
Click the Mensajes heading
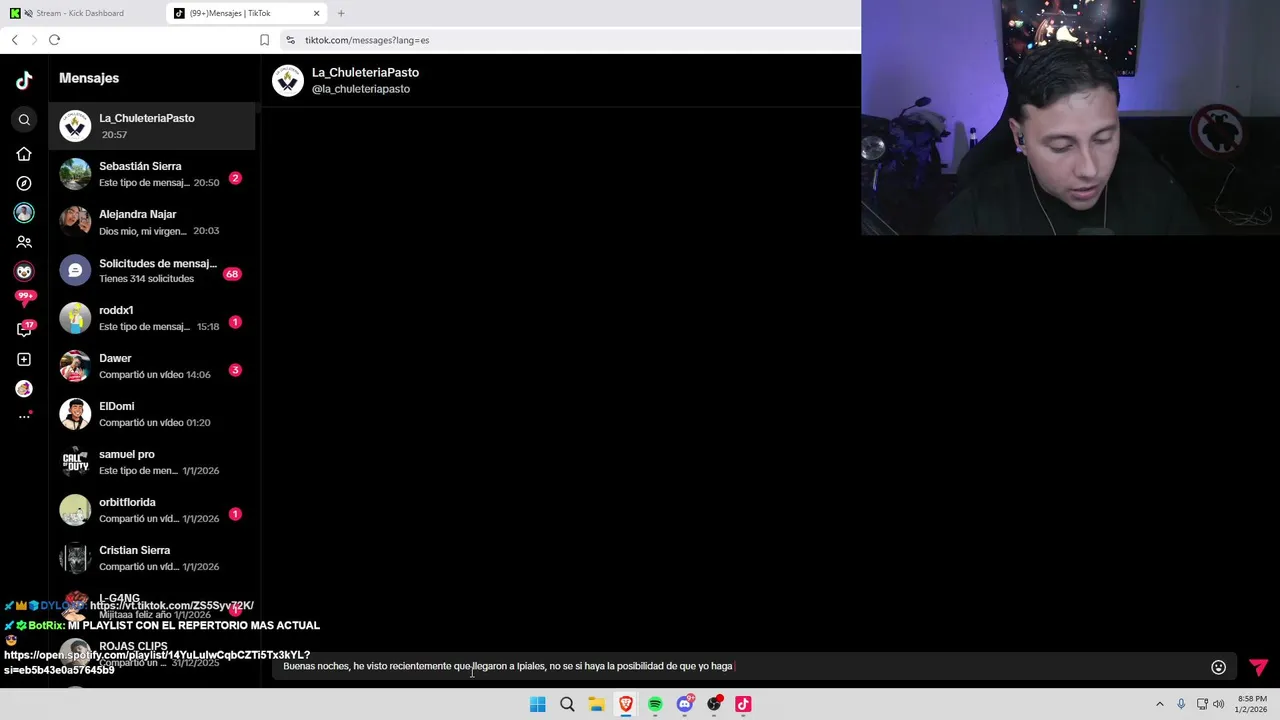pos(89,78)
